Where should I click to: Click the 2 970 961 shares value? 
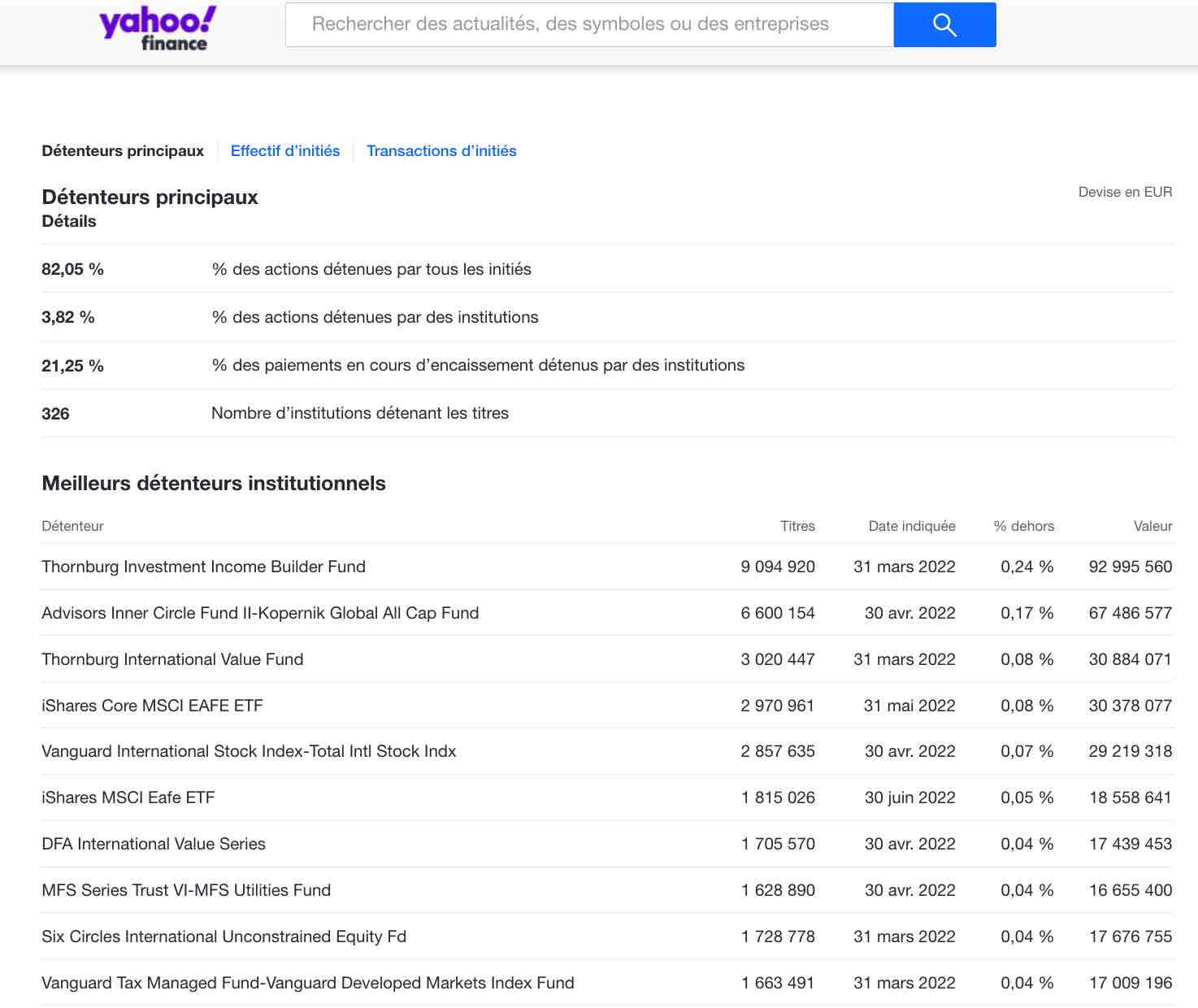tap(778, 706)
